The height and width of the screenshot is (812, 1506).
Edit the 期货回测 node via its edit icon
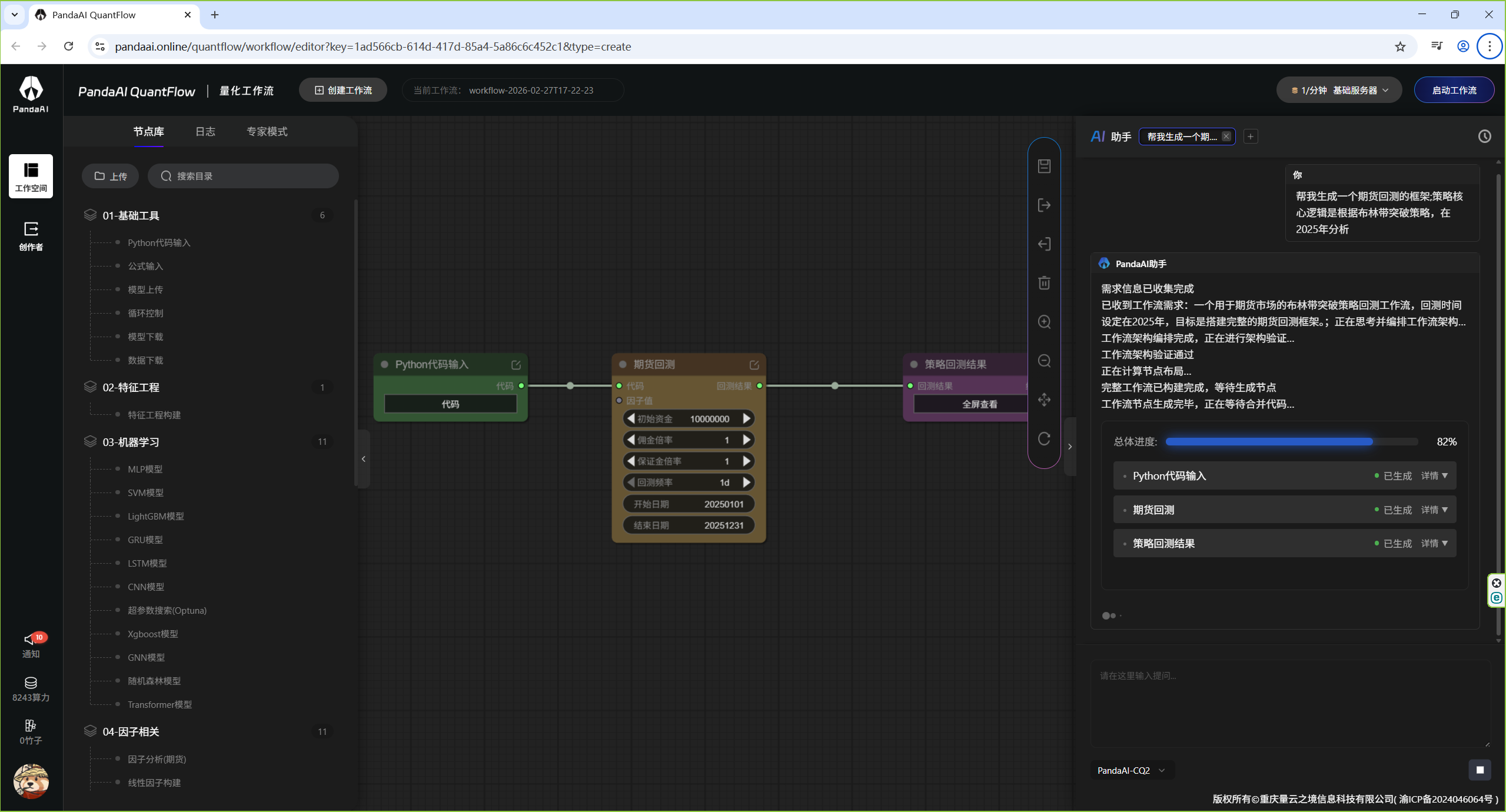754,365
